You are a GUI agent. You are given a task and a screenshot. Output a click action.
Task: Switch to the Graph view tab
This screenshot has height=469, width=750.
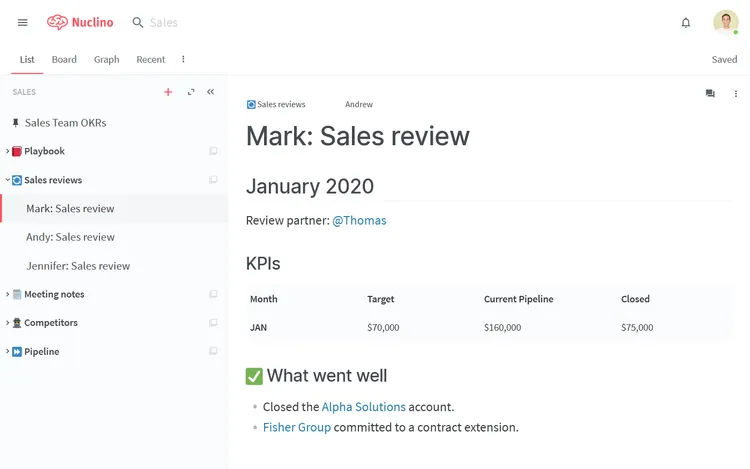pyautogui.click(x=107, y=59)
